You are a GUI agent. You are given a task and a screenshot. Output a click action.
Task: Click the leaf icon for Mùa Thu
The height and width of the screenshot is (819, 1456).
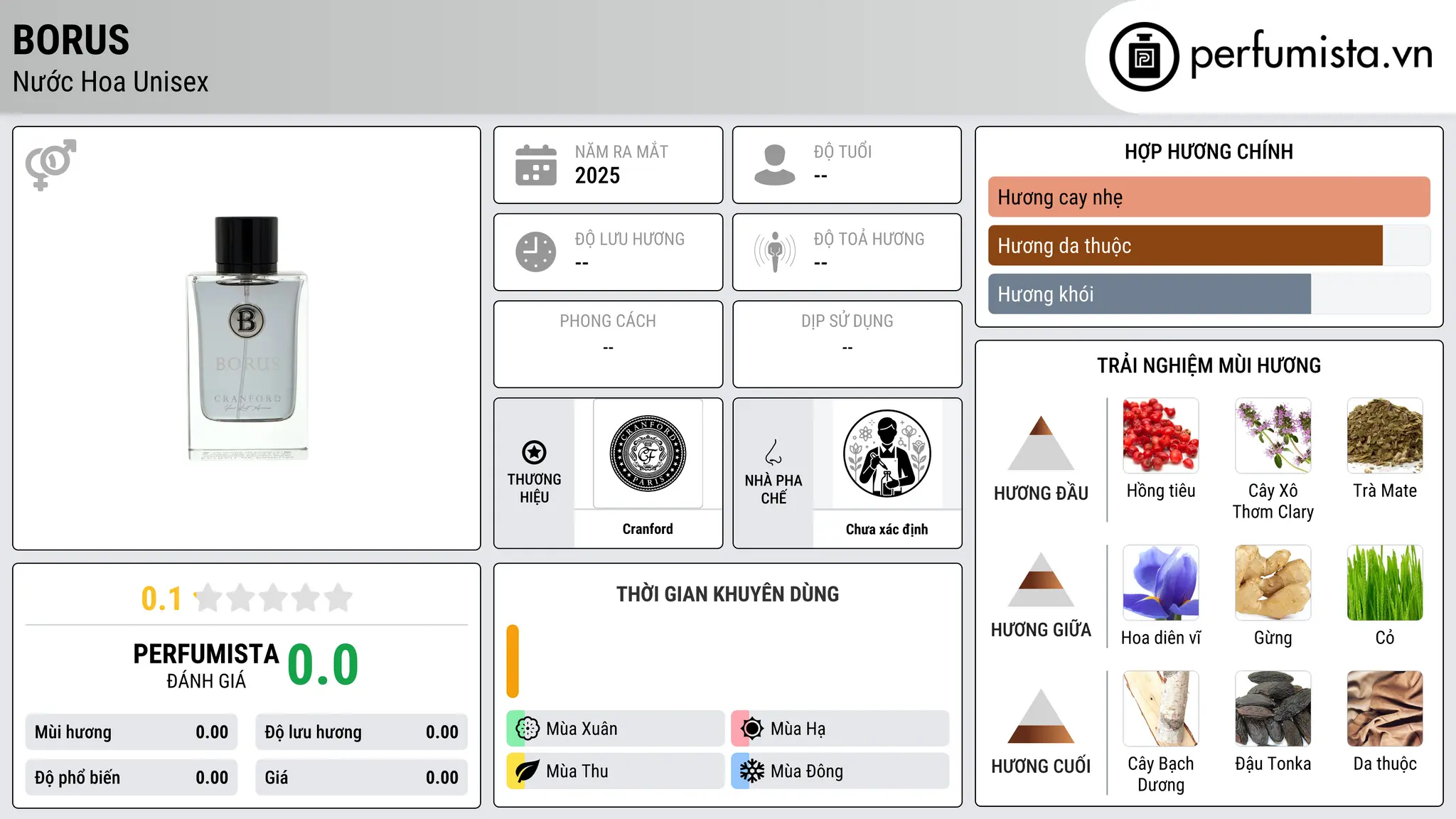tap(528, 771)
